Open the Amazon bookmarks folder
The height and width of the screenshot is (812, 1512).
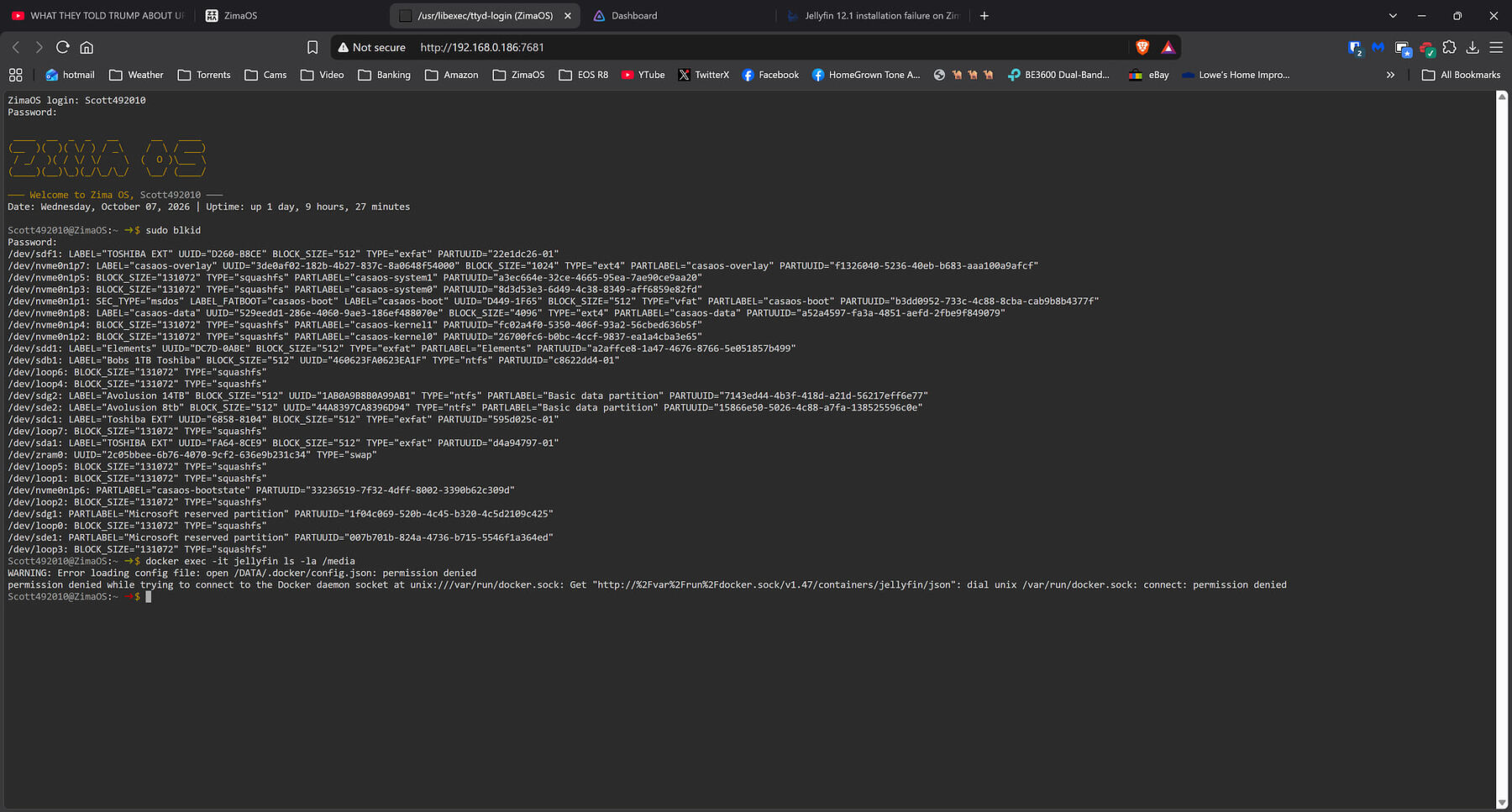tap(452, 75)
